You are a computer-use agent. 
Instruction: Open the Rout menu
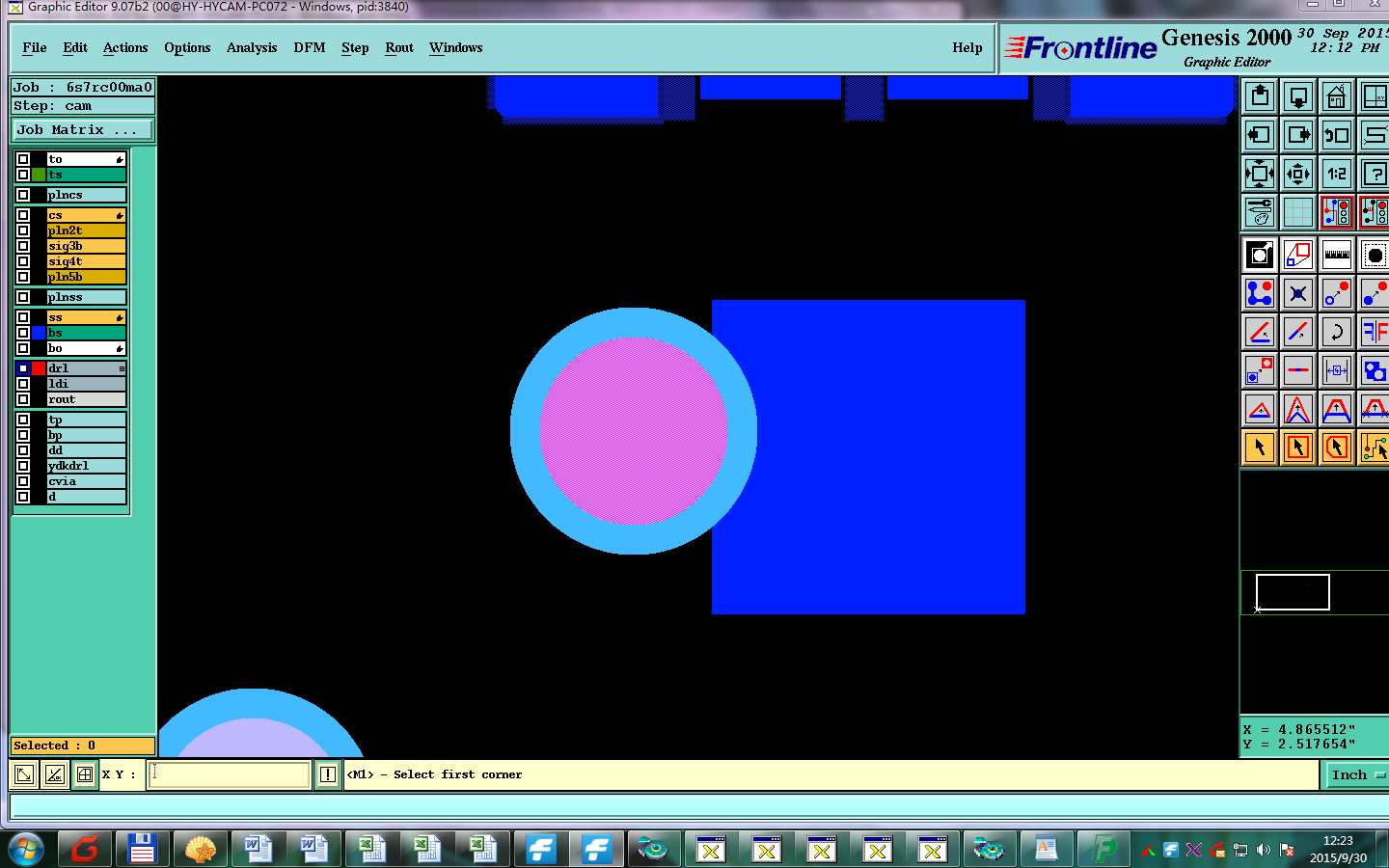[x=399, y=47]
